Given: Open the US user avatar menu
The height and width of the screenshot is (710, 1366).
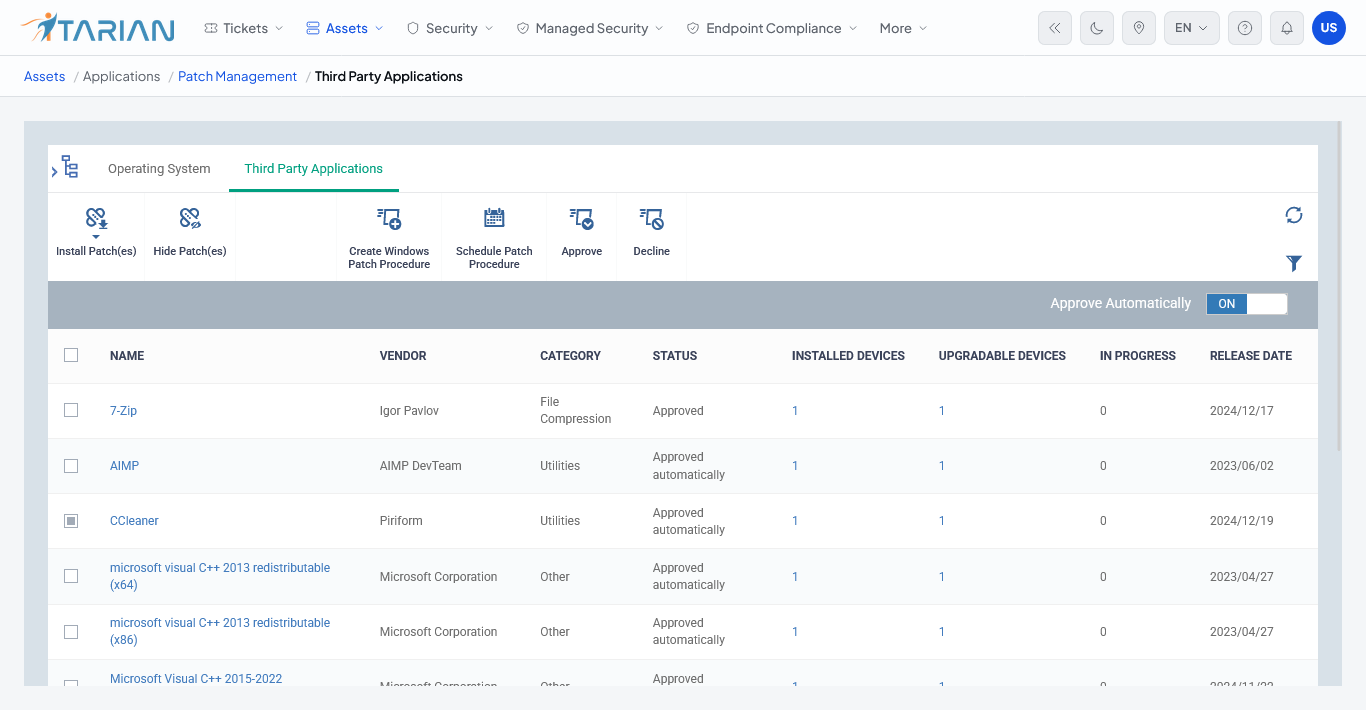Looking at the screenshot, I should click(1329, 28).
